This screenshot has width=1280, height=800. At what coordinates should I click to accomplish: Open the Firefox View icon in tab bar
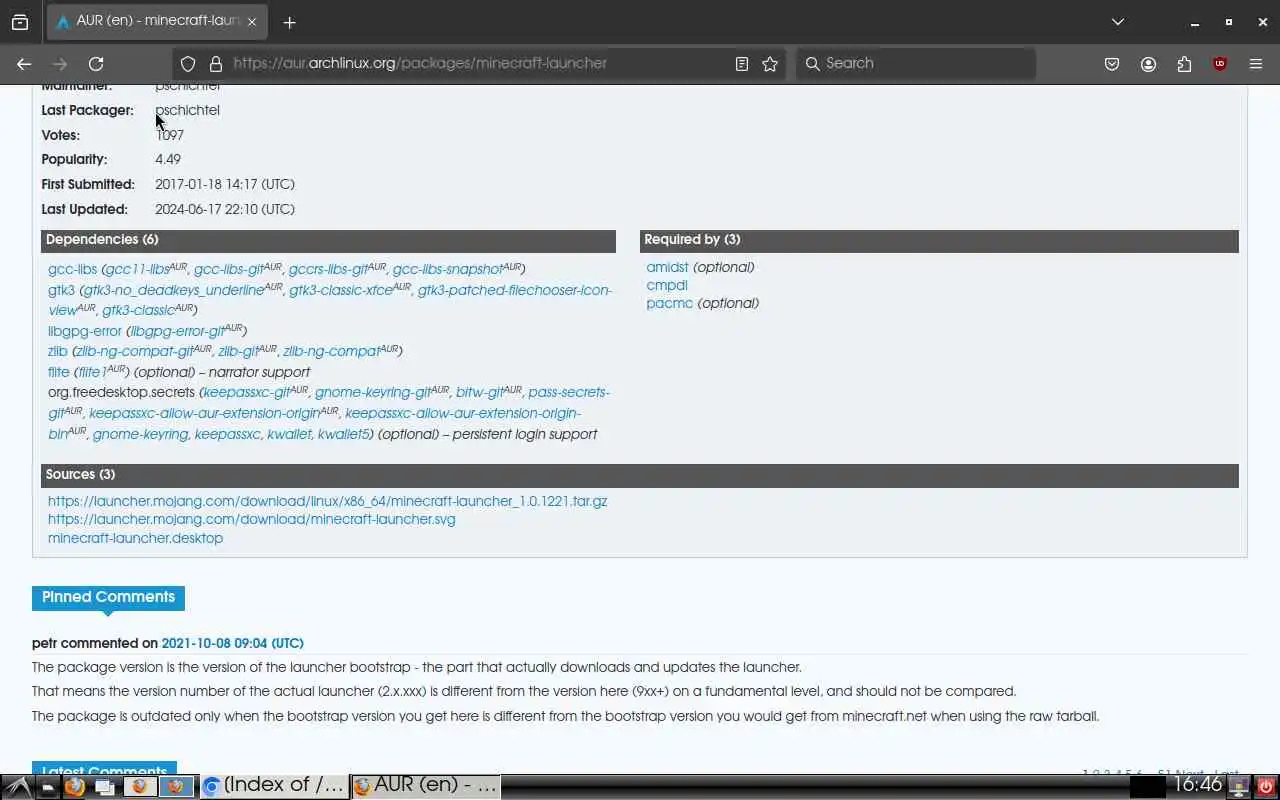point(20,22)
